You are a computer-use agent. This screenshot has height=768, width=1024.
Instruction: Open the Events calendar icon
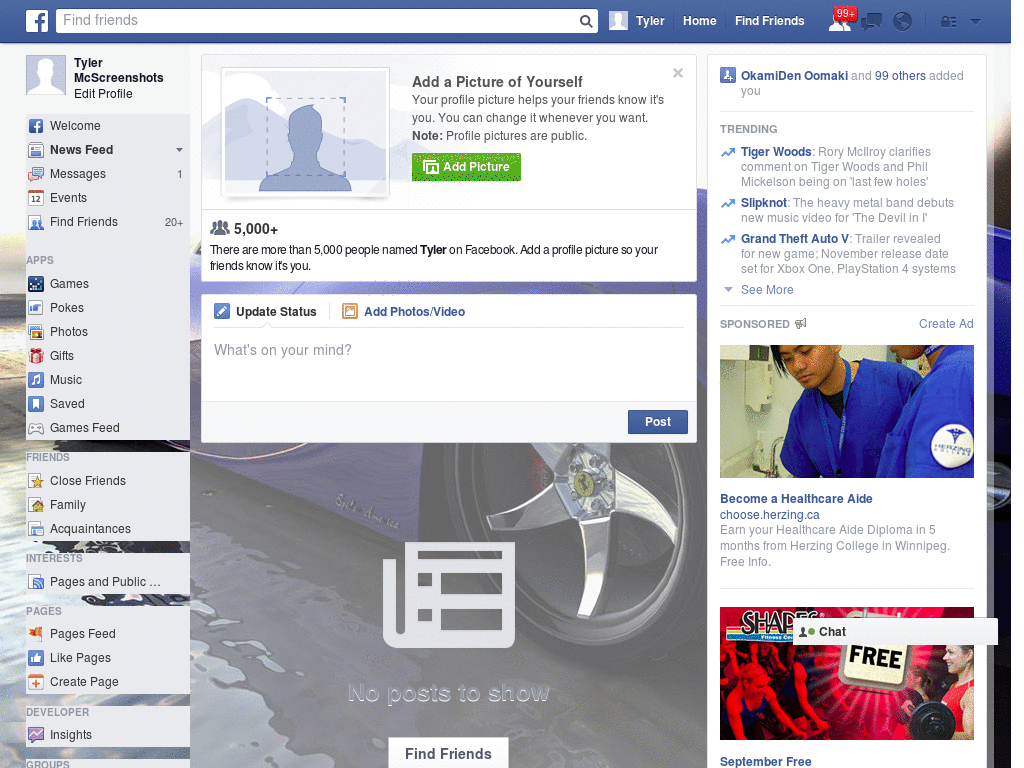36,198
